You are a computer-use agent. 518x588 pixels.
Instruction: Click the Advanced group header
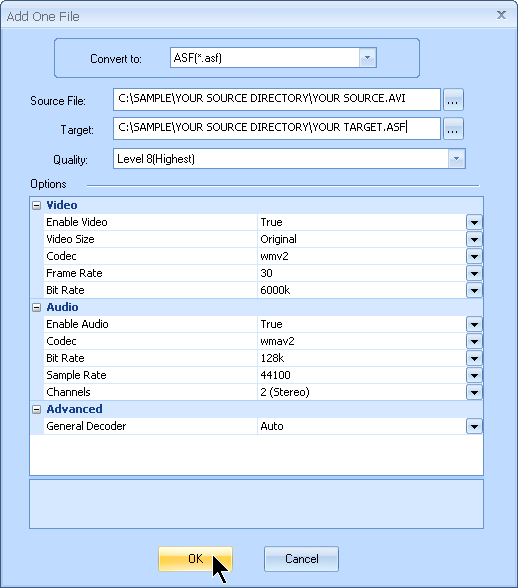tap(74, 409)
